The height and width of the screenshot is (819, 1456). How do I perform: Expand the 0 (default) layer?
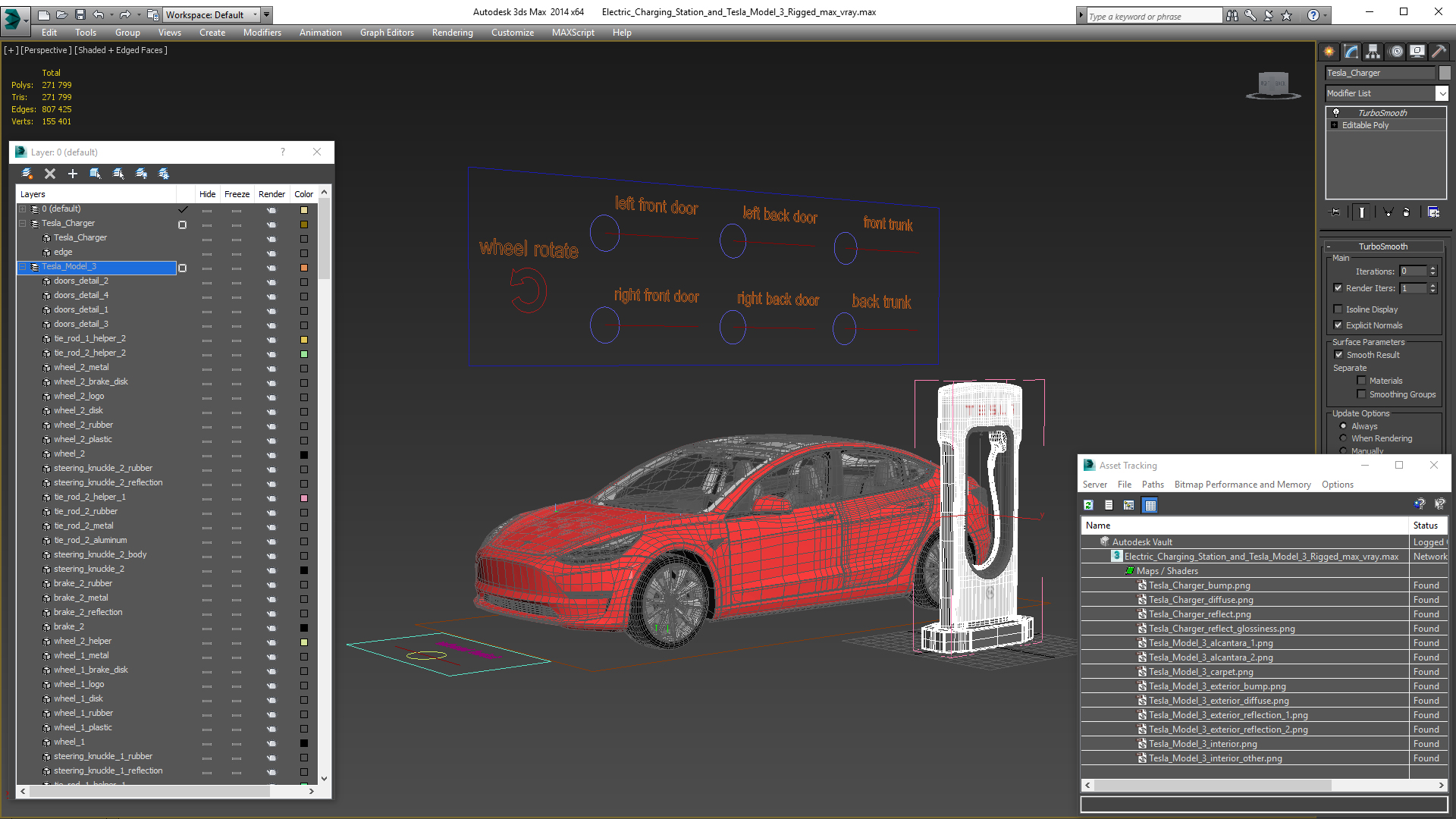pos(22,209)
